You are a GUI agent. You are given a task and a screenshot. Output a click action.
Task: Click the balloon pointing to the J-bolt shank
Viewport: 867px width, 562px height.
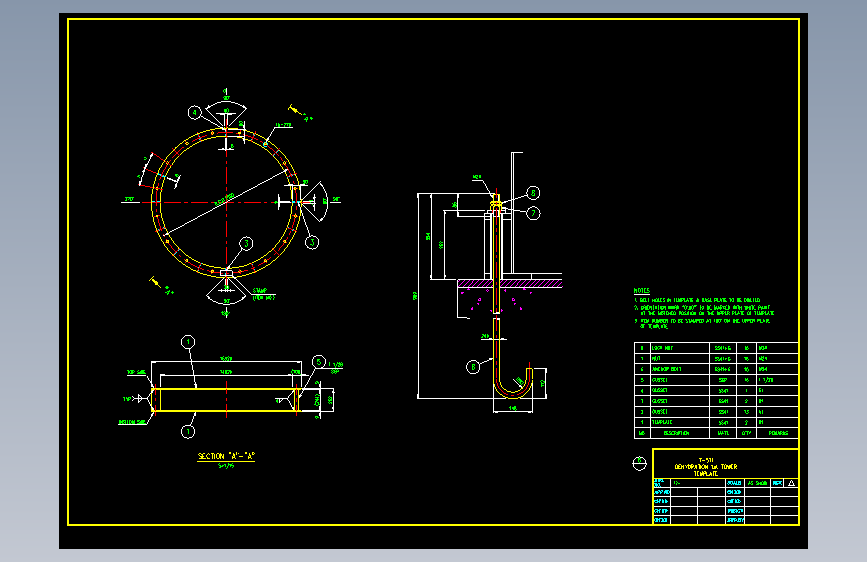pos(473,367)
